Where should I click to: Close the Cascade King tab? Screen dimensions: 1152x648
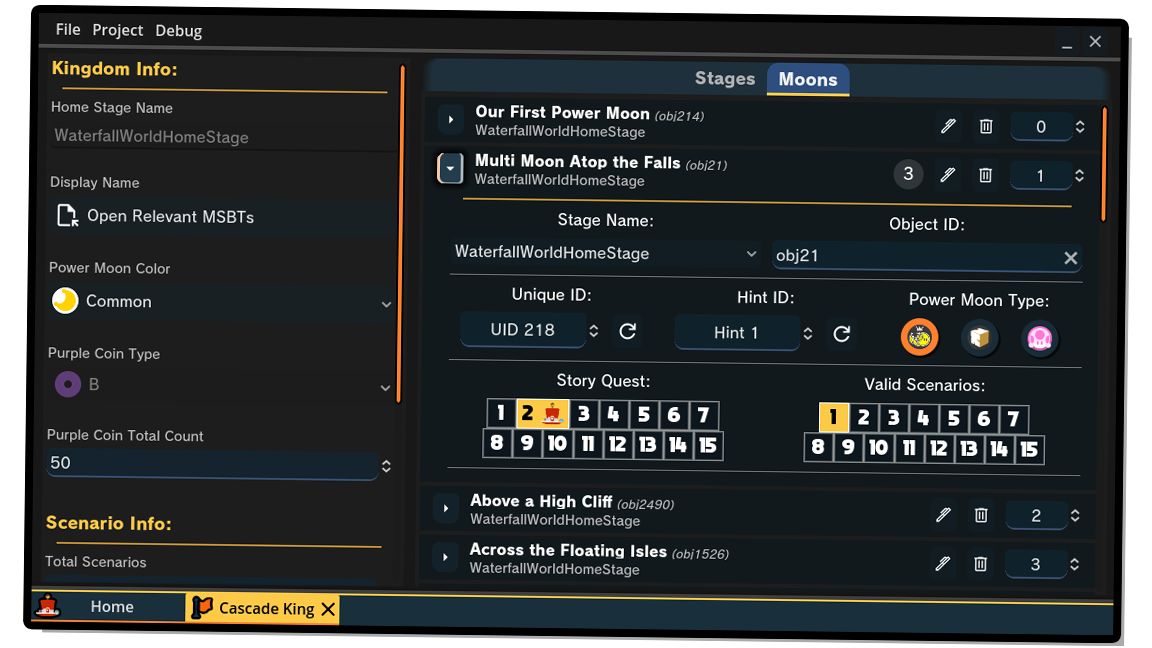pyautogui.click(x=328, y=609)
